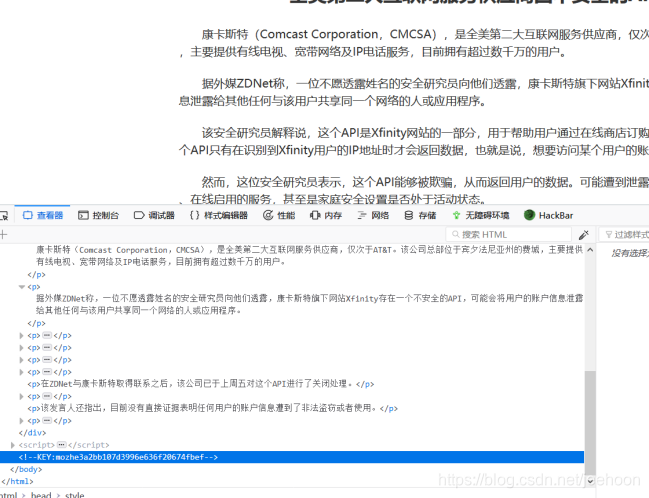Select the <p> line starting 该发言人还指出

pos(212,409)
